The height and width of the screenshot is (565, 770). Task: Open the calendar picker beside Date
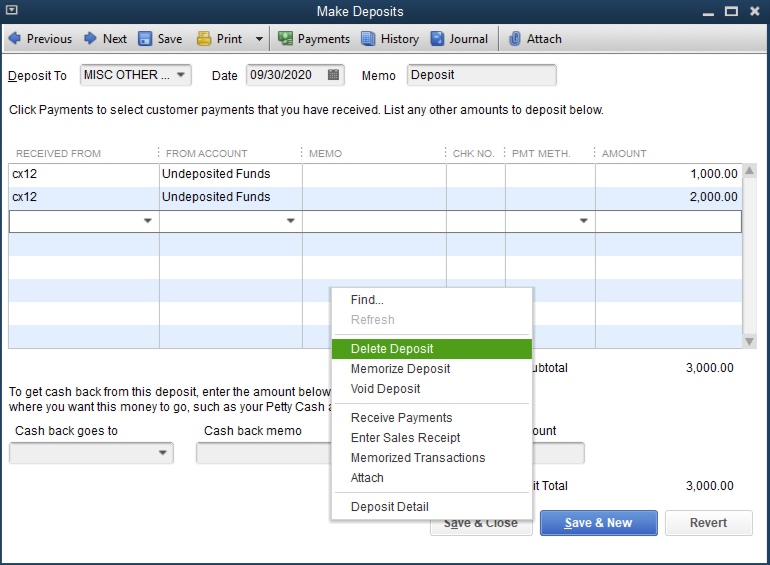[333, 75]
